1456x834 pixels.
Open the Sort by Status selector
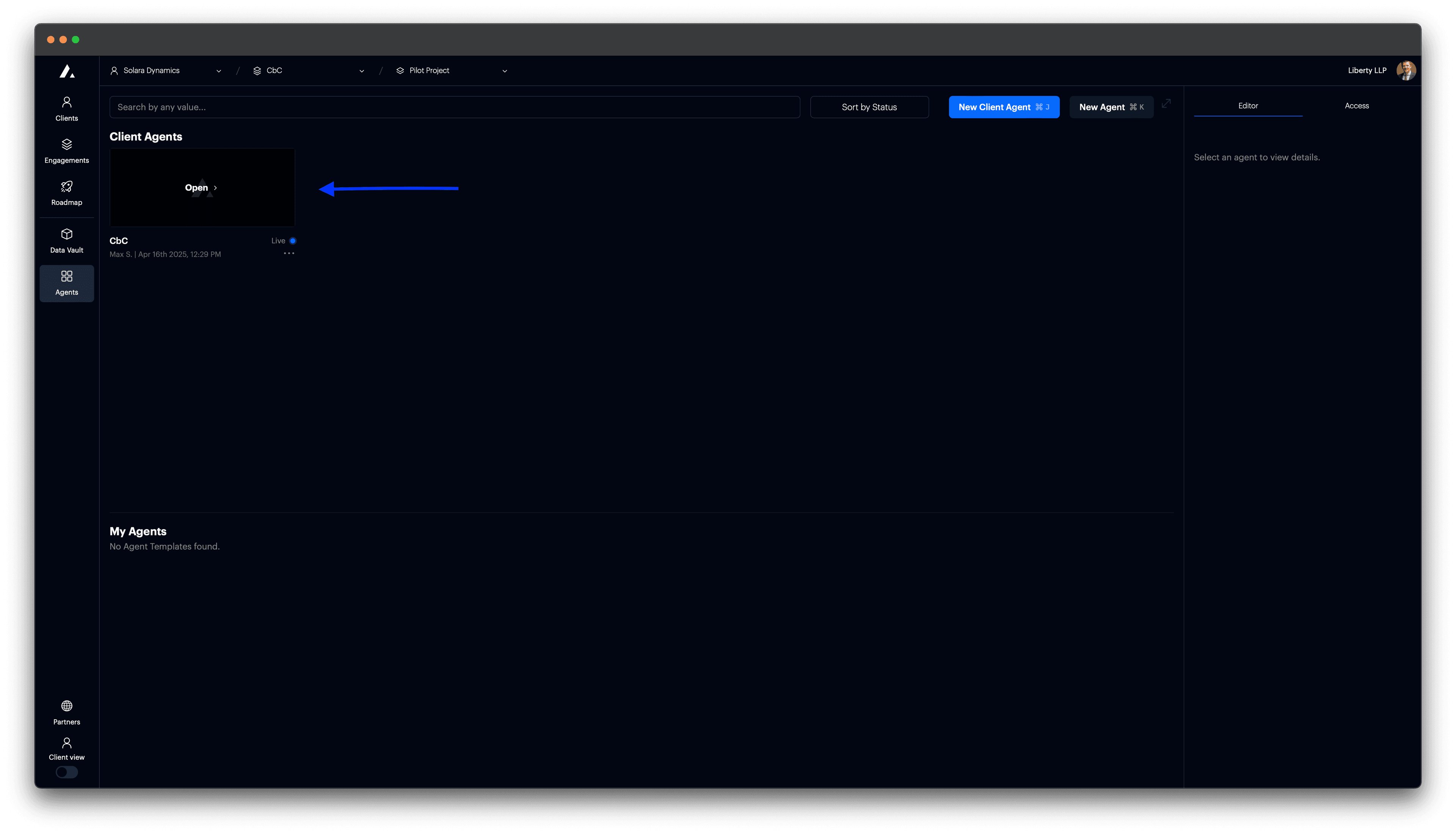click(x=869, y=107)
